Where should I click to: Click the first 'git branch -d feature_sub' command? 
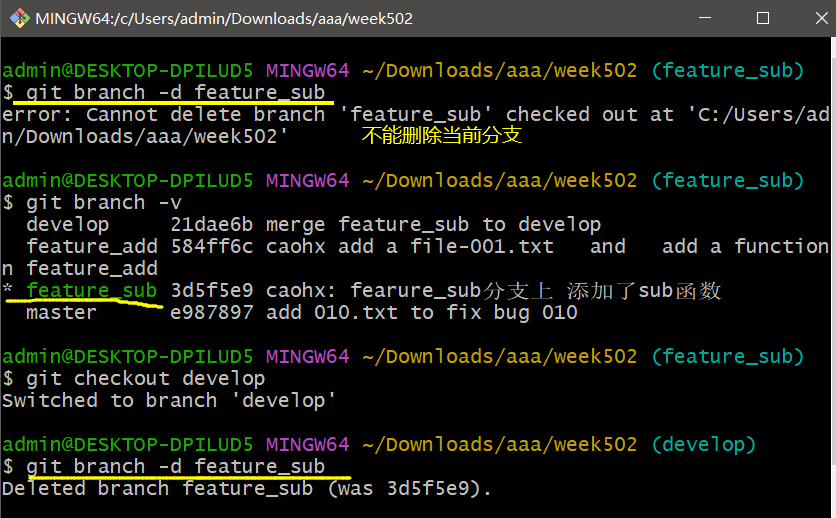175,93
